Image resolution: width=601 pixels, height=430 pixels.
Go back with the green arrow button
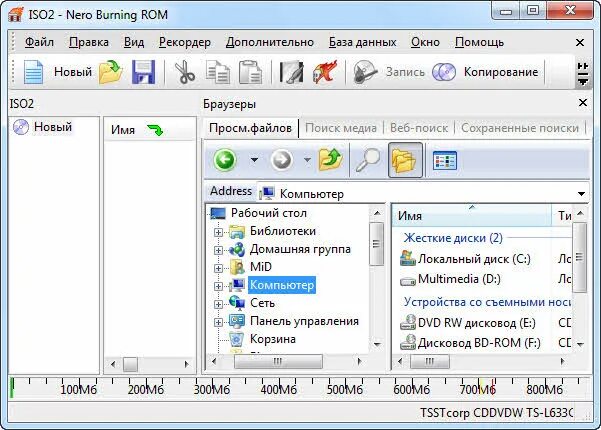(225, 160)
